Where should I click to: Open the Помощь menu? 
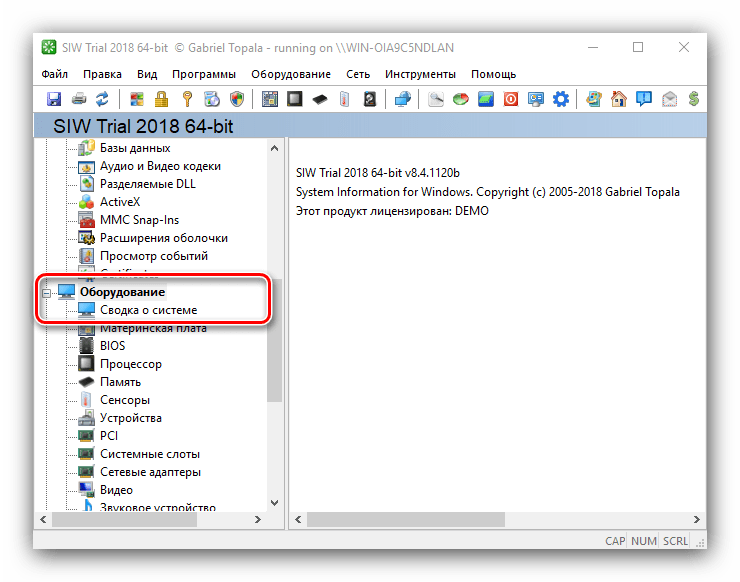(494, 74)
